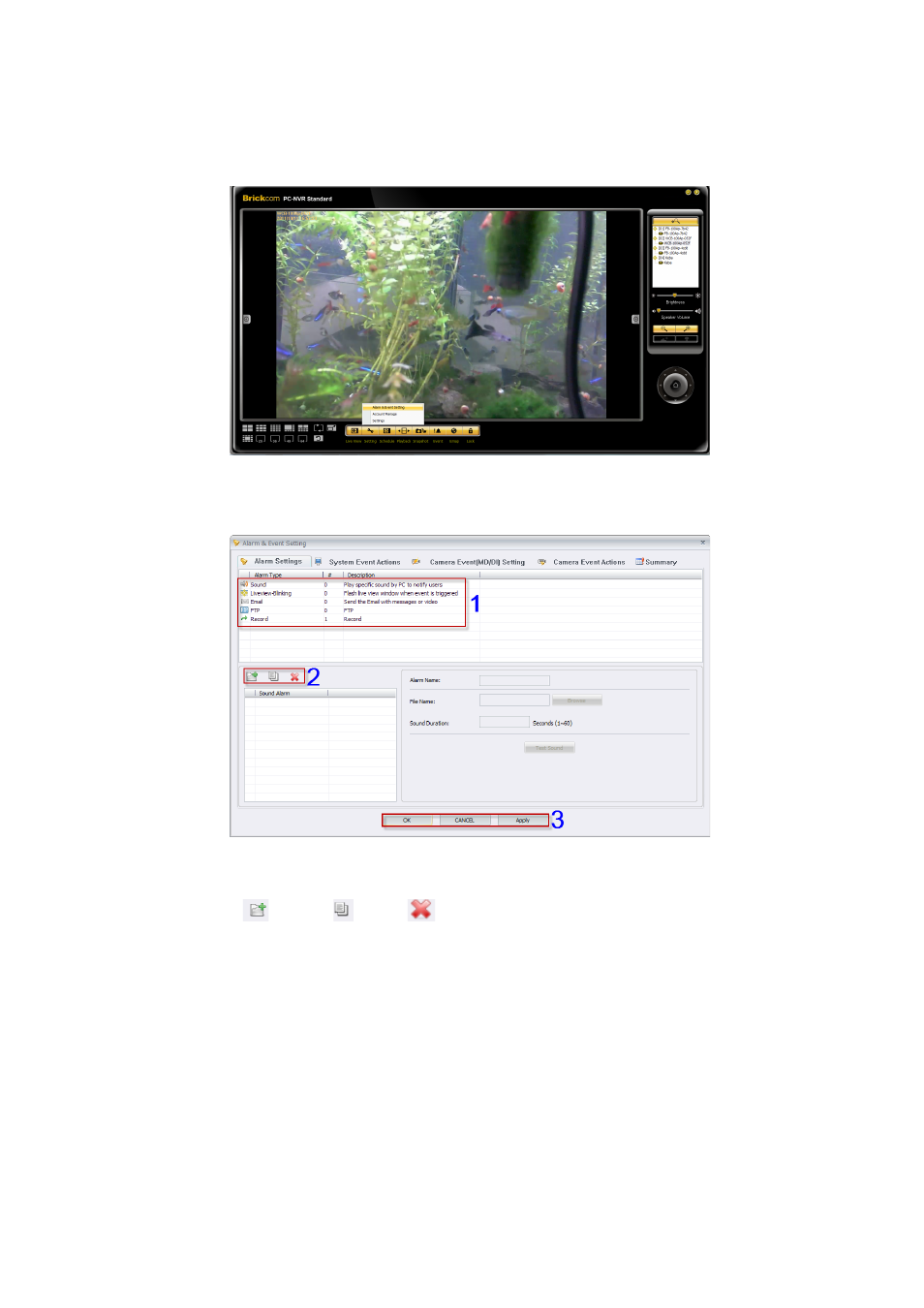Click the Sound Alarm list header
This screenshot has height=1308, width=924.
291,693
